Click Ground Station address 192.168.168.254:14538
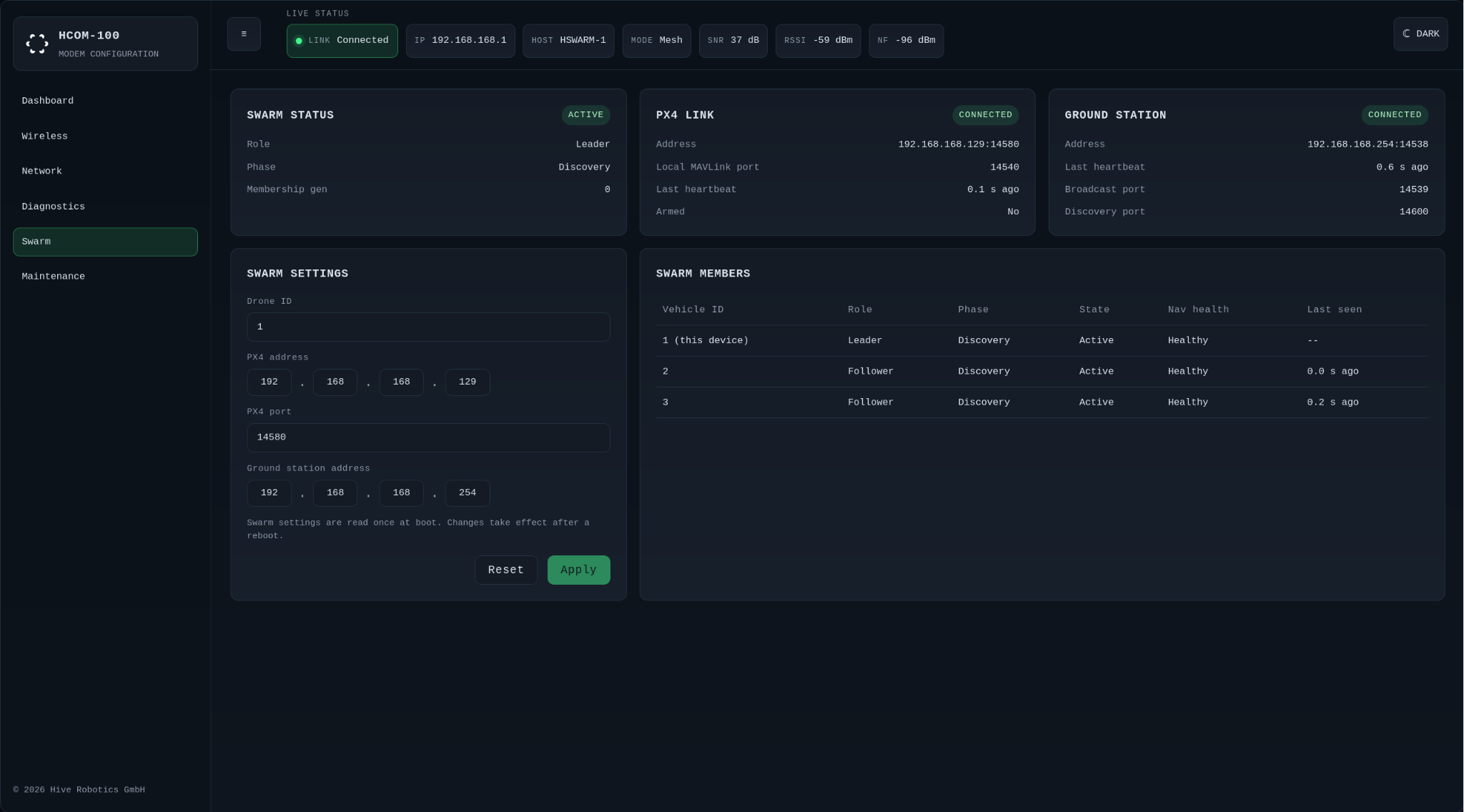The width and height of the screenshot is (1464, 812). click(x=1367, y=144)
